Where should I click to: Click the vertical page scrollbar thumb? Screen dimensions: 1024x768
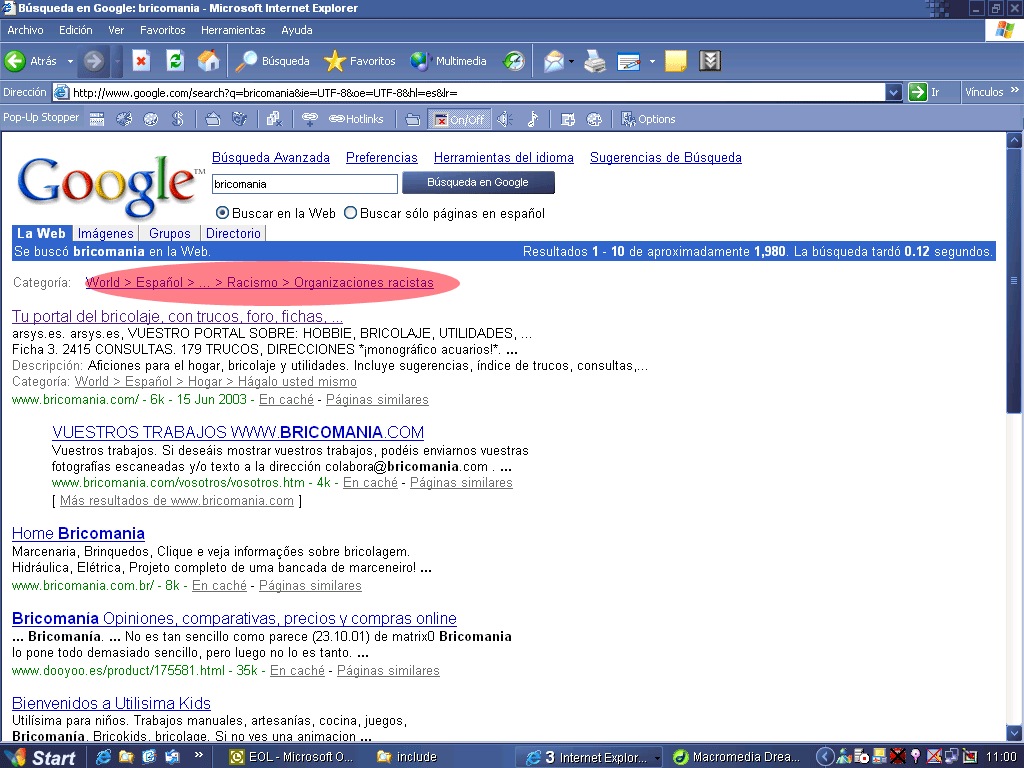1015,280
